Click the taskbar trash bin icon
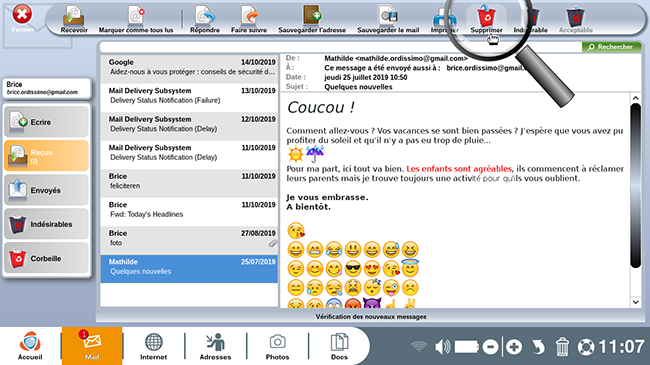Screen dimensions: 650x365 click(562, 346)
